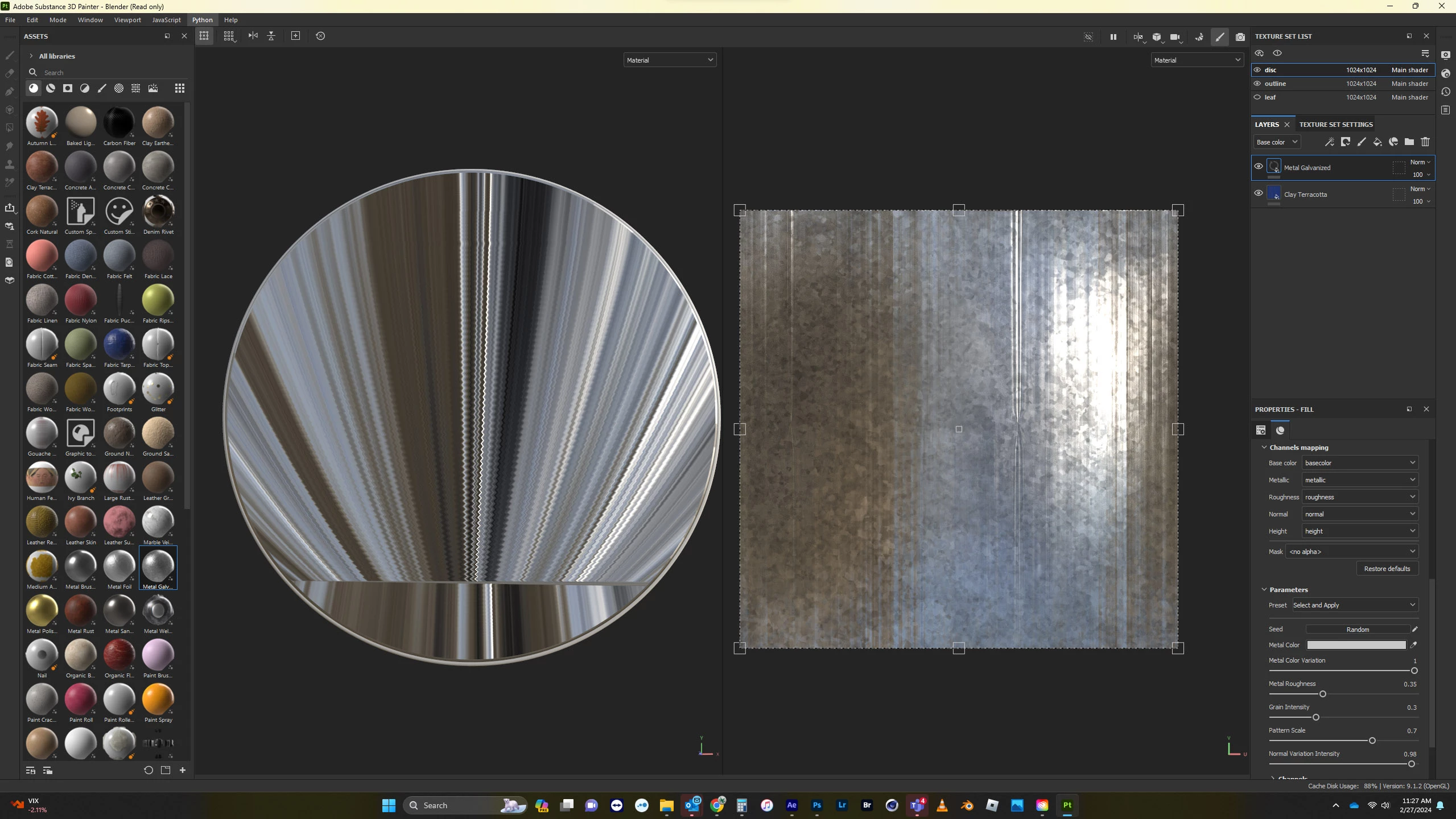Image resolution: width=1456 pixels, height=819 pixels.
Task: Click the add fill layer paint bucket icon
Action: (1377, 142)
